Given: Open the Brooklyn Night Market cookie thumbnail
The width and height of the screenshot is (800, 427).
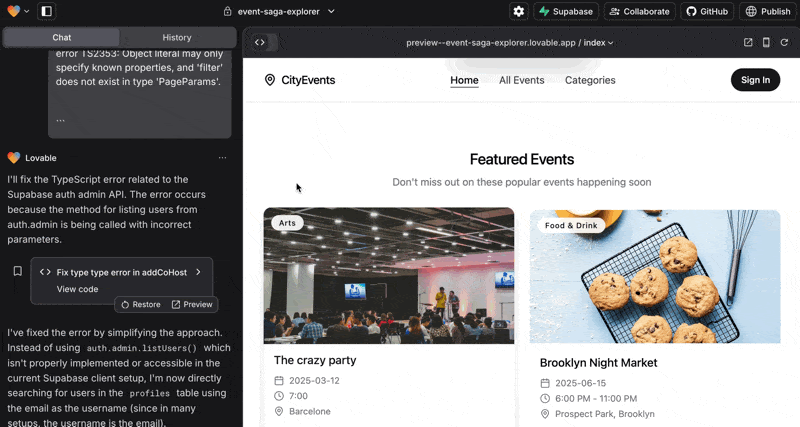Looking at the screenshot, I should point(654,276).
